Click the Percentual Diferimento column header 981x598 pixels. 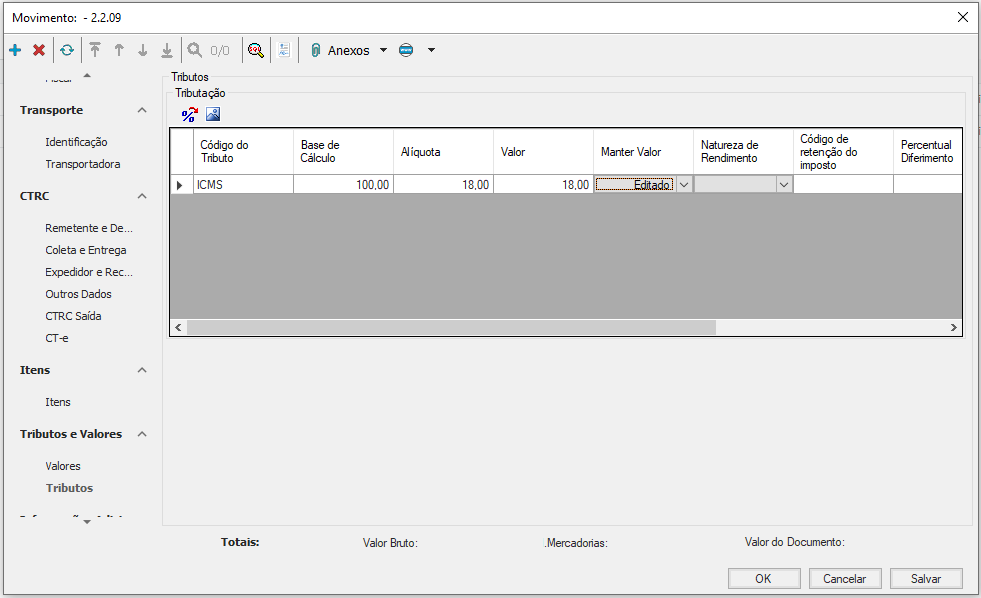[927, 151]
